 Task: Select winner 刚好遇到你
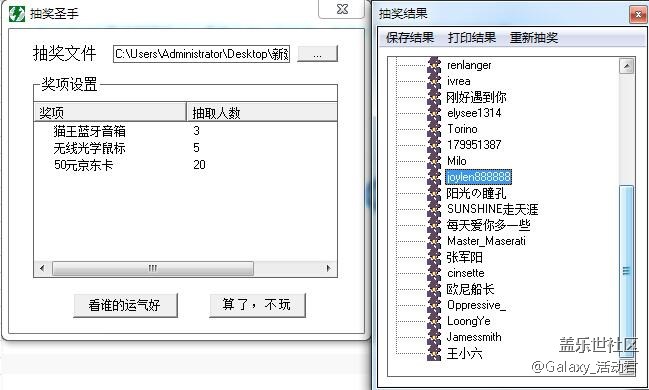[476, 97]
